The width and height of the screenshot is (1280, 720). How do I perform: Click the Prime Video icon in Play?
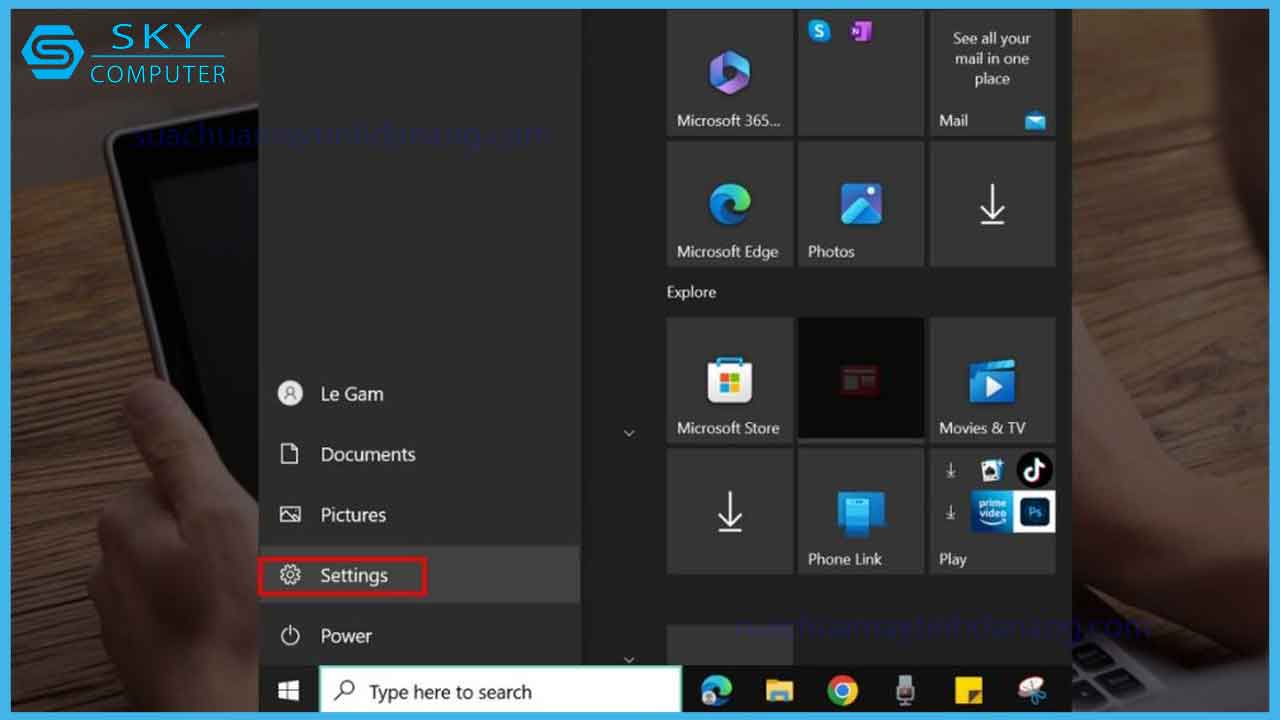[992, 511]
